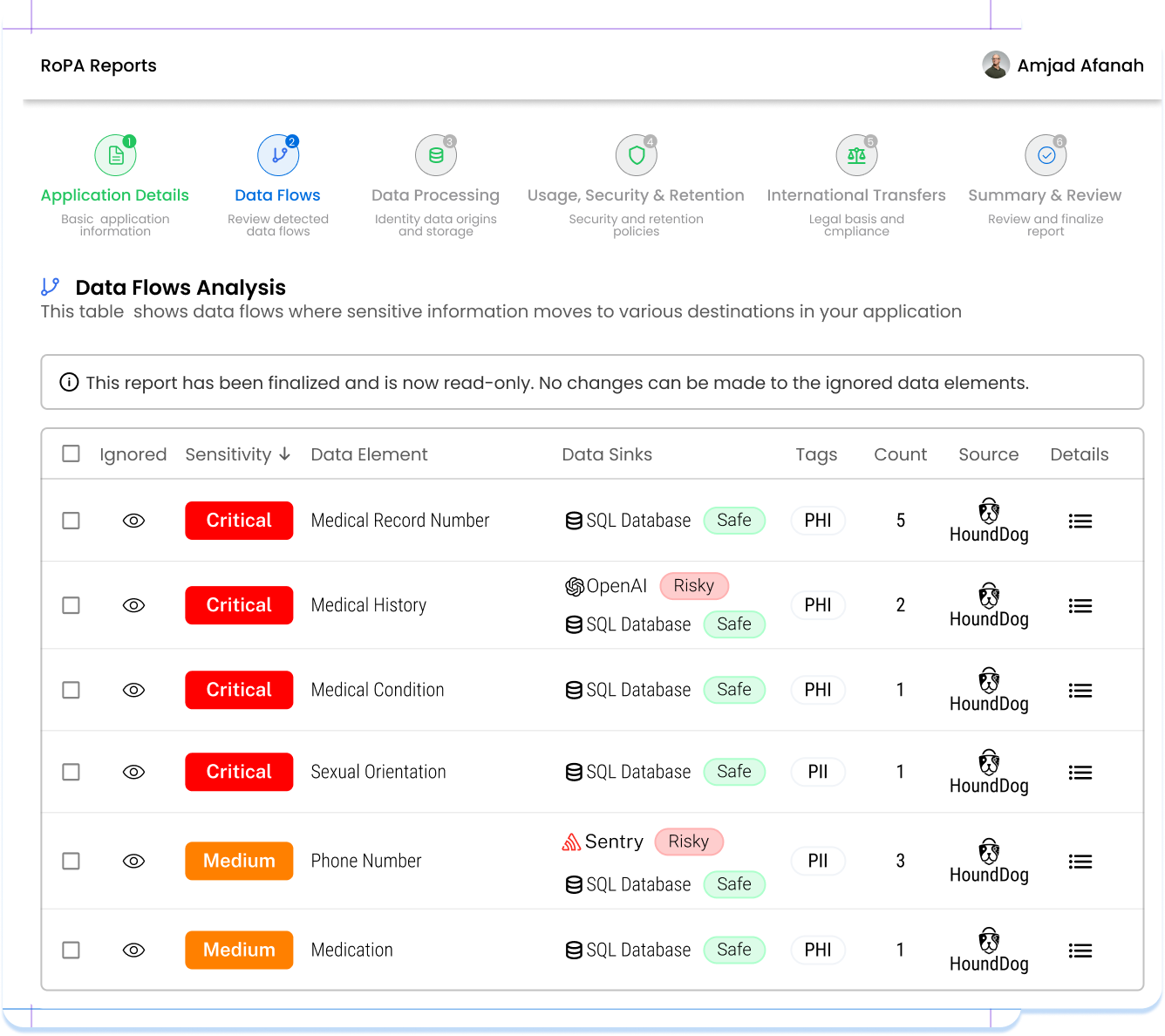
Task: Click the PHI tag for Medication
Action: click(x=817, y=950)
